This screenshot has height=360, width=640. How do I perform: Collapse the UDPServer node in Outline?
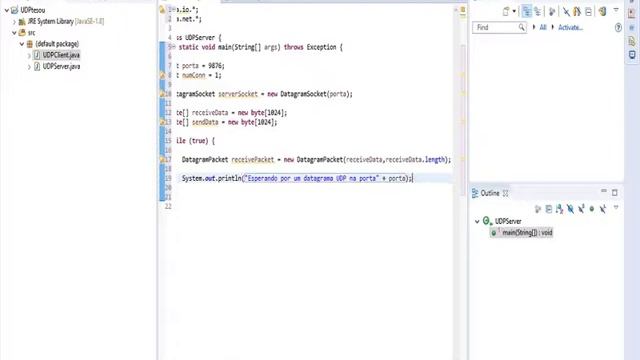pyautogui.click(x=477, y=221)
